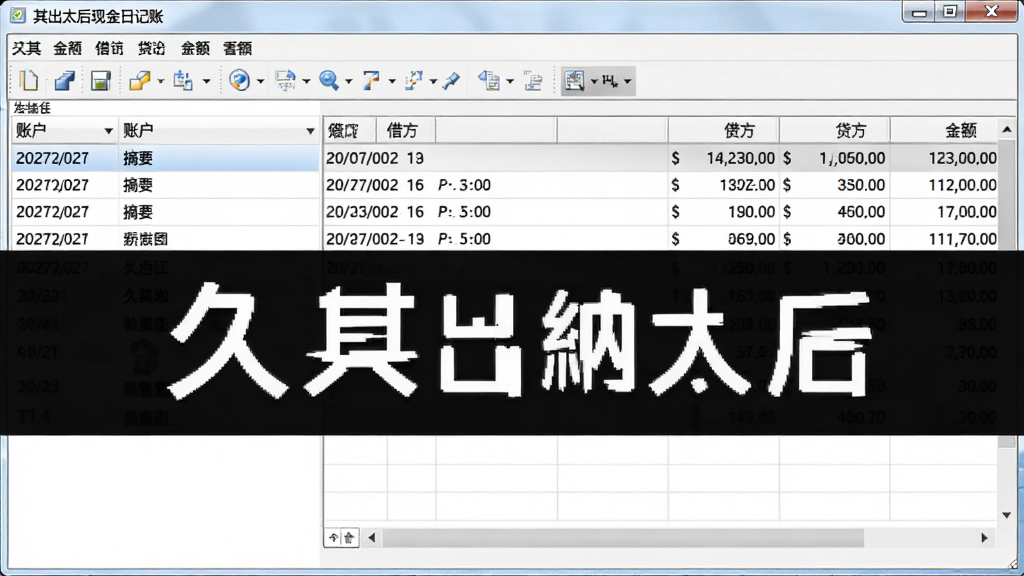Open the dropdown arrow beside the clipboard icon

tap(206, 82)
